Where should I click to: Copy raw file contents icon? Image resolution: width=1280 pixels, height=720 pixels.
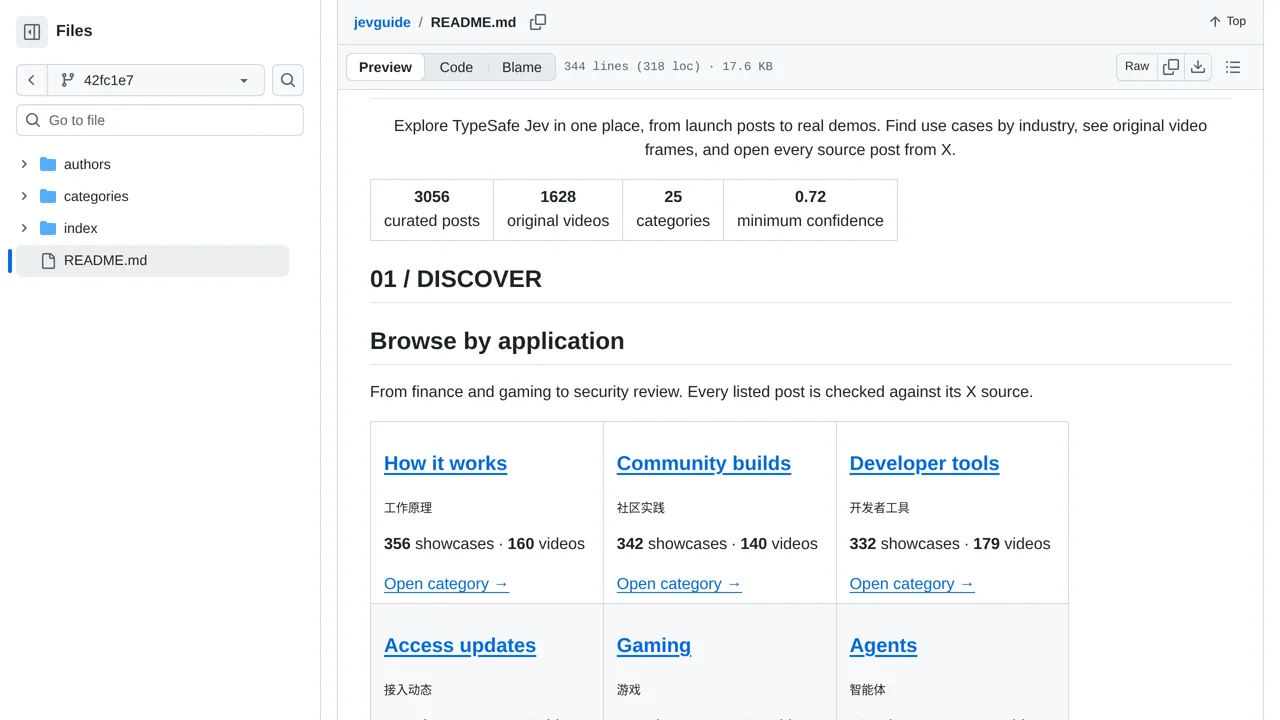point(1171,67)
